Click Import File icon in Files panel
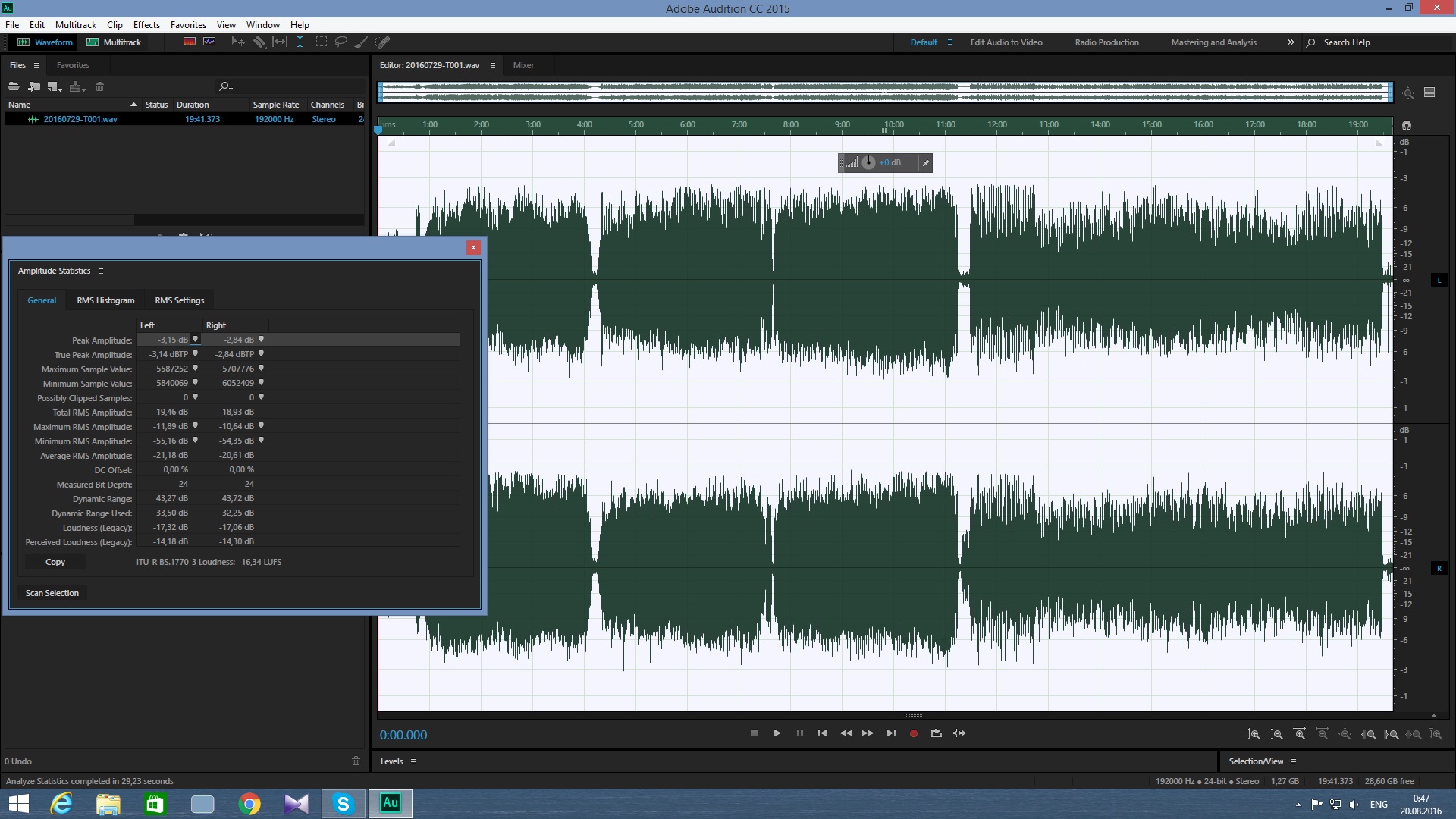Viewport: 1456px width, 819px height. [x=34, y=86]
